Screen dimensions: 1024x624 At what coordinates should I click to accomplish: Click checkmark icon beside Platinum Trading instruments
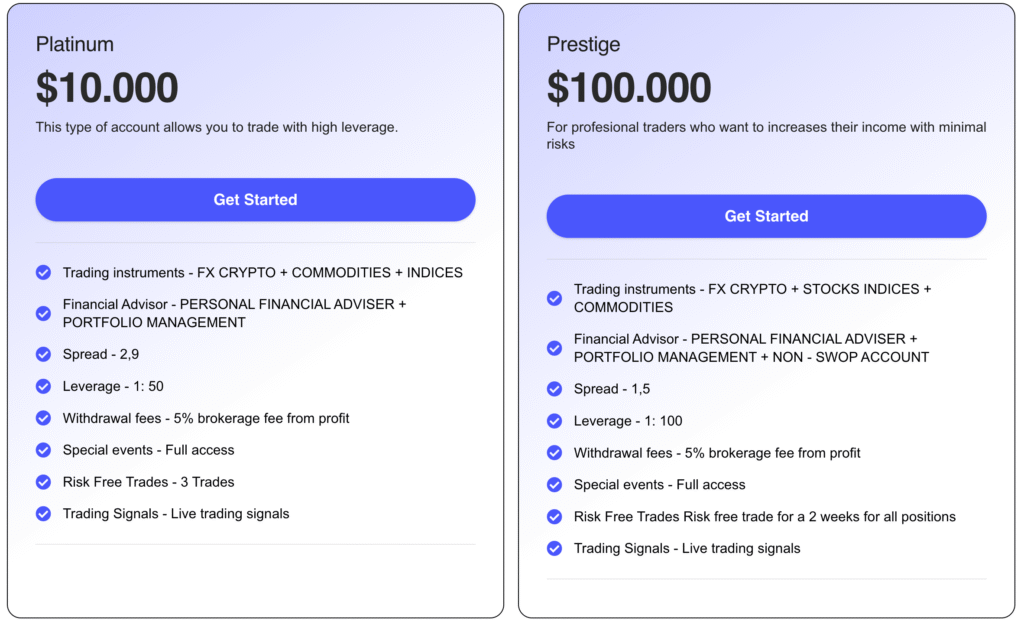tap(43, 272)
